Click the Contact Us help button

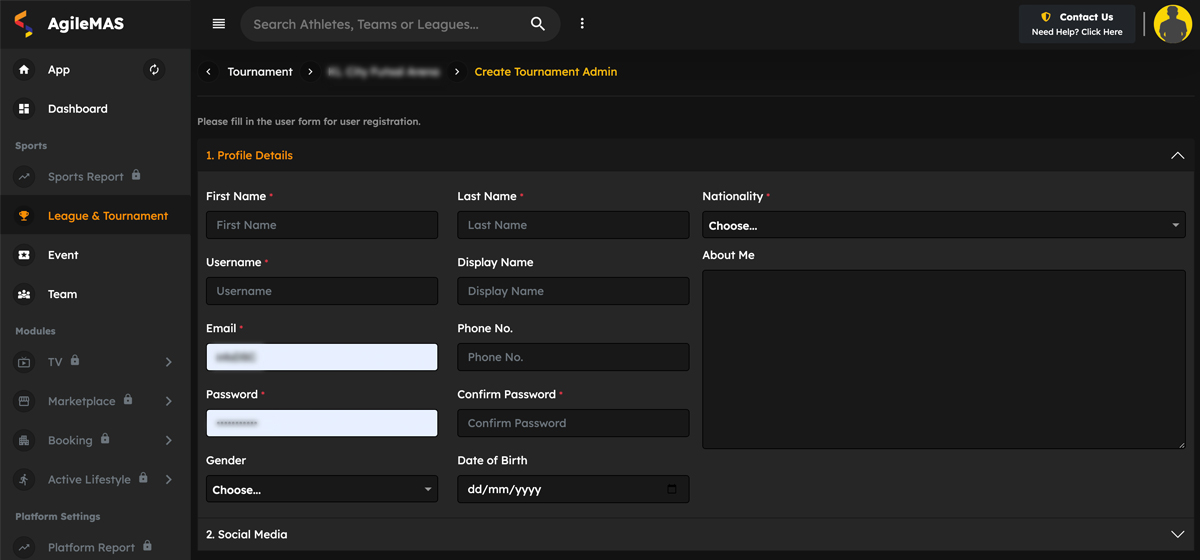(1077, 24)
